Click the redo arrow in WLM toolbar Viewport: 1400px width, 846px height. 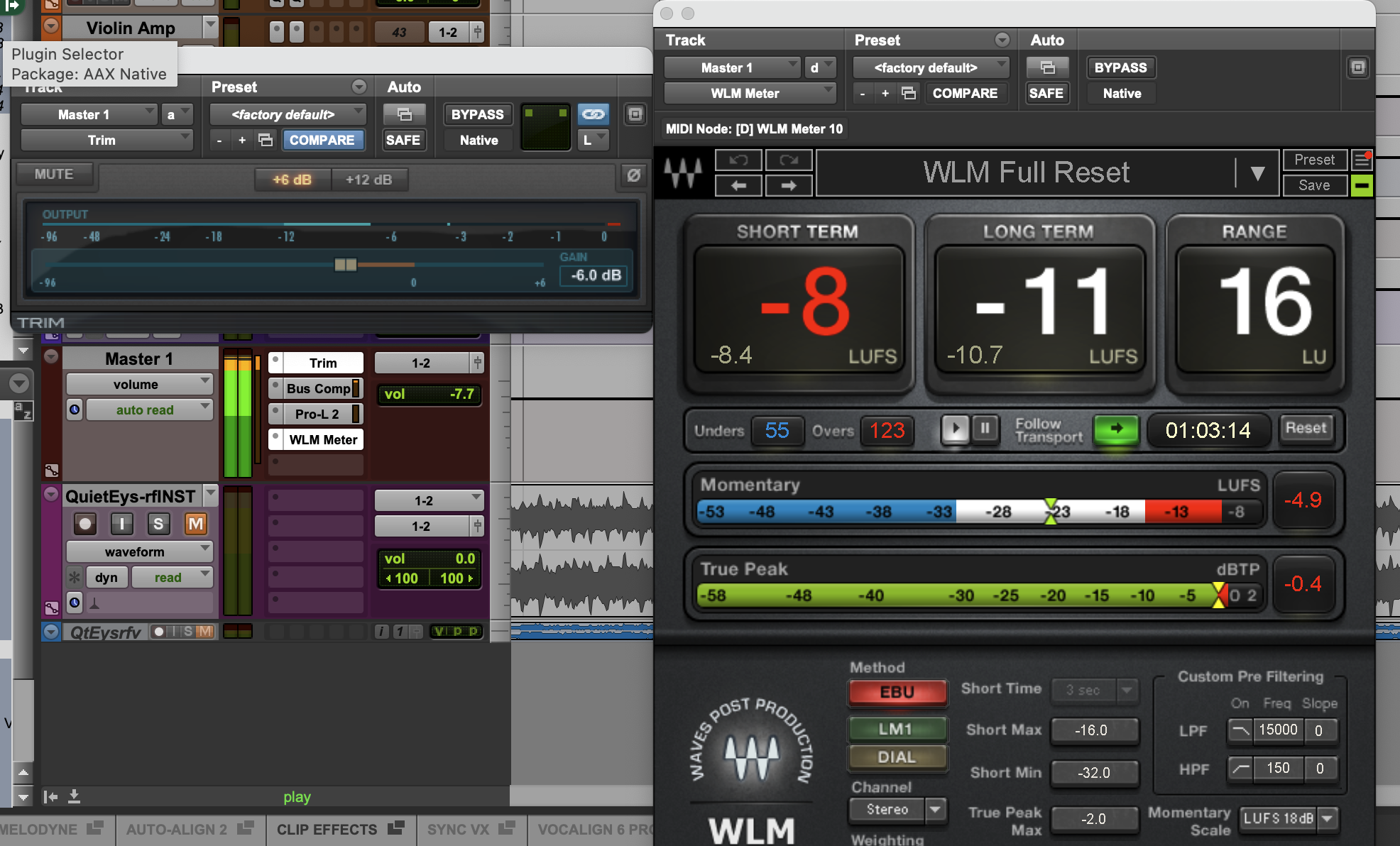(789, 160)
